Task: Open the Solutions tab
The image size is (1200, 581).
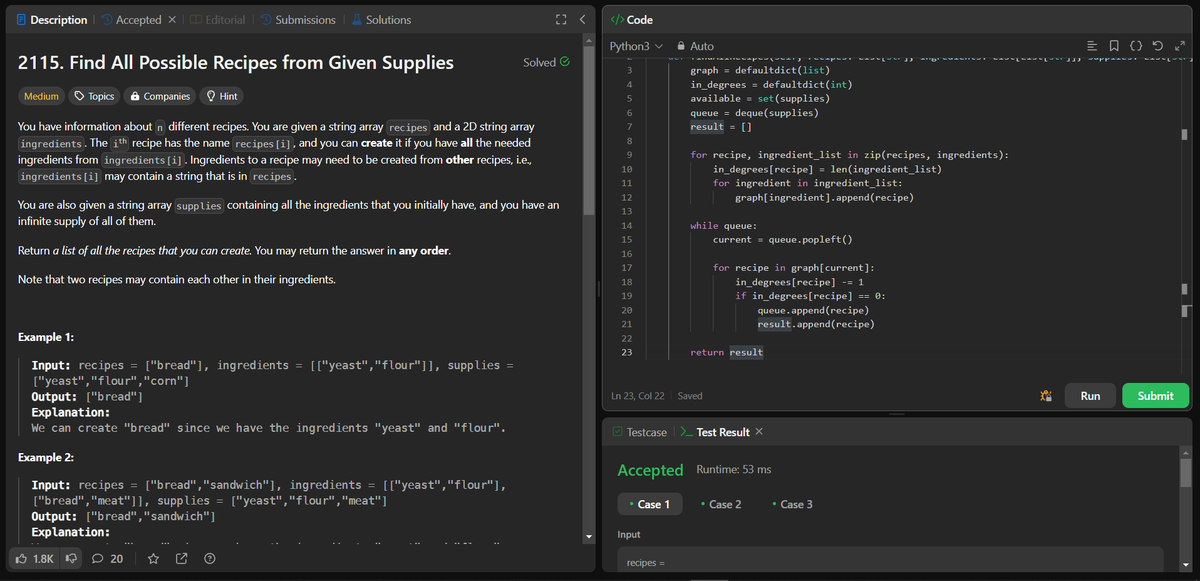Action: tap(381, 20)
